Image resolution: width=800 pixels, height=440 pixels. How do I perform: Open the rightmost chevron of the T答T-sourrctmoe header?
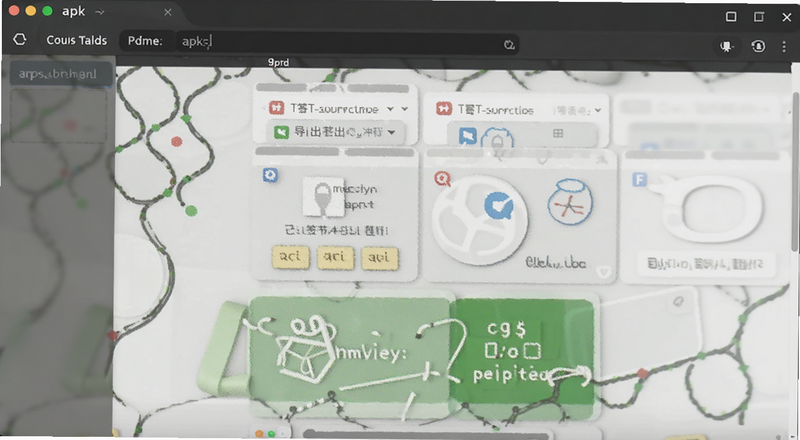(405, 109)
